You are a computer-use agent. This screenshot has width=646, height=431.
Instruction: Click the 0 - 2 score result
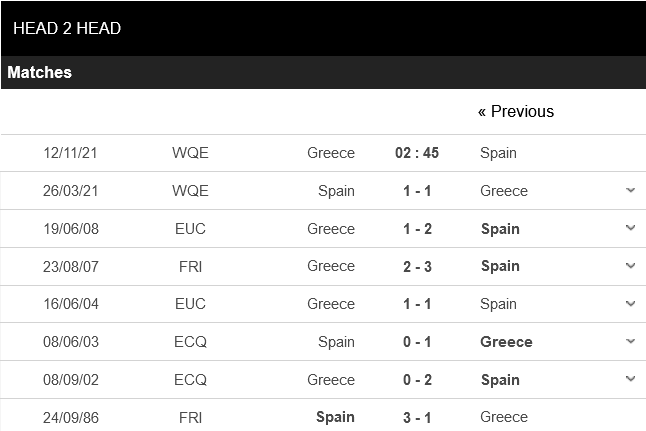417,380
